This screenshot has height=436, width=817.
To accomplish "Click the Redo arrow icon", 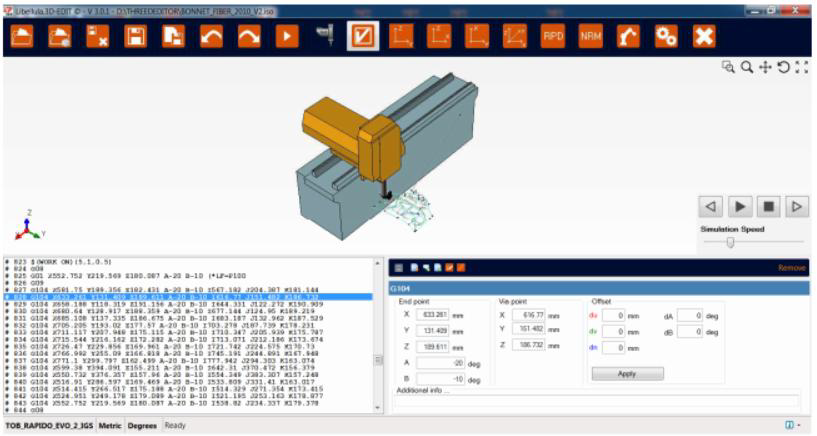I will pyautogui.click(x=249, y=36).
